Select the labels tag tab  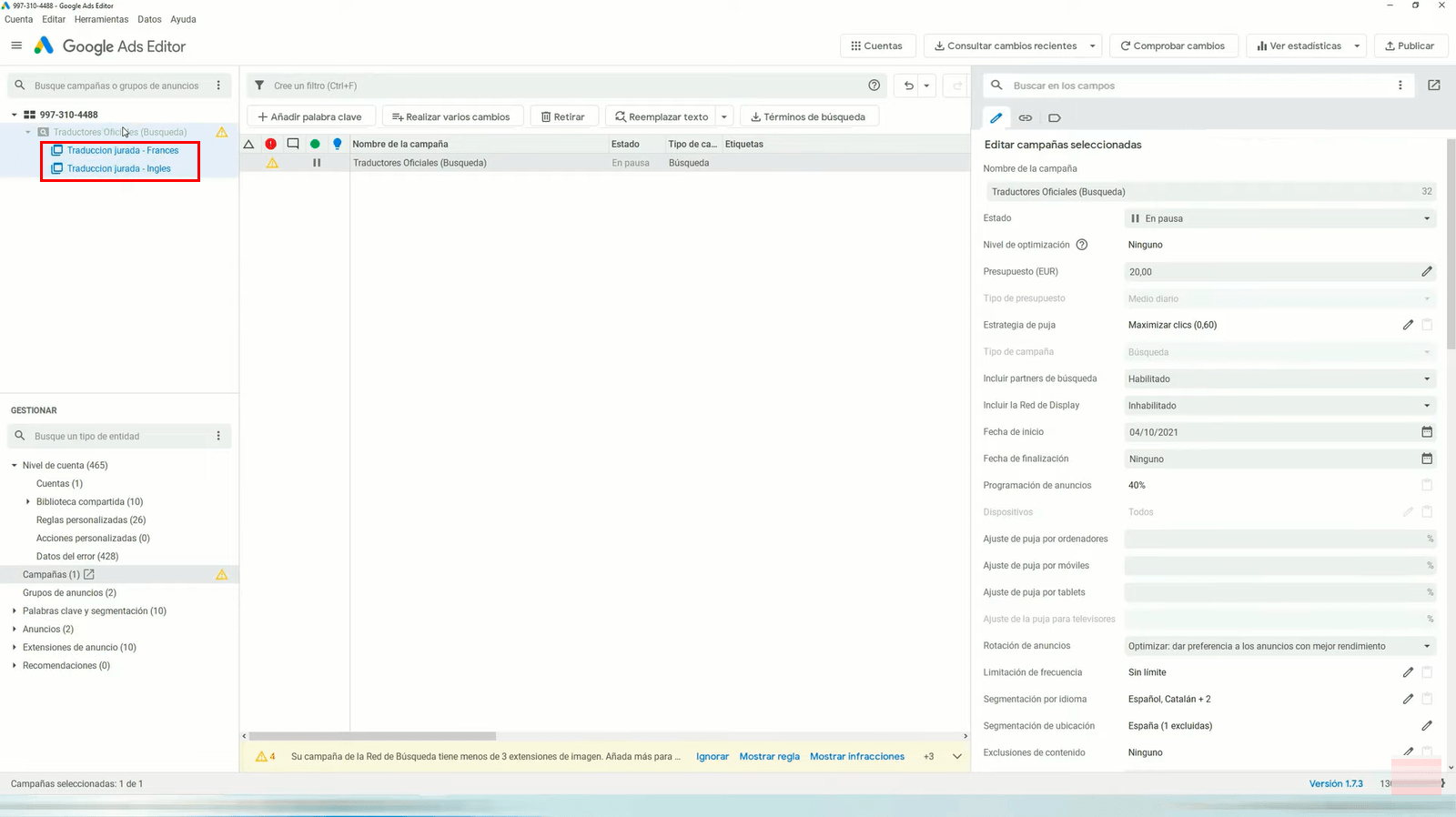click(x=1055, y=117)
